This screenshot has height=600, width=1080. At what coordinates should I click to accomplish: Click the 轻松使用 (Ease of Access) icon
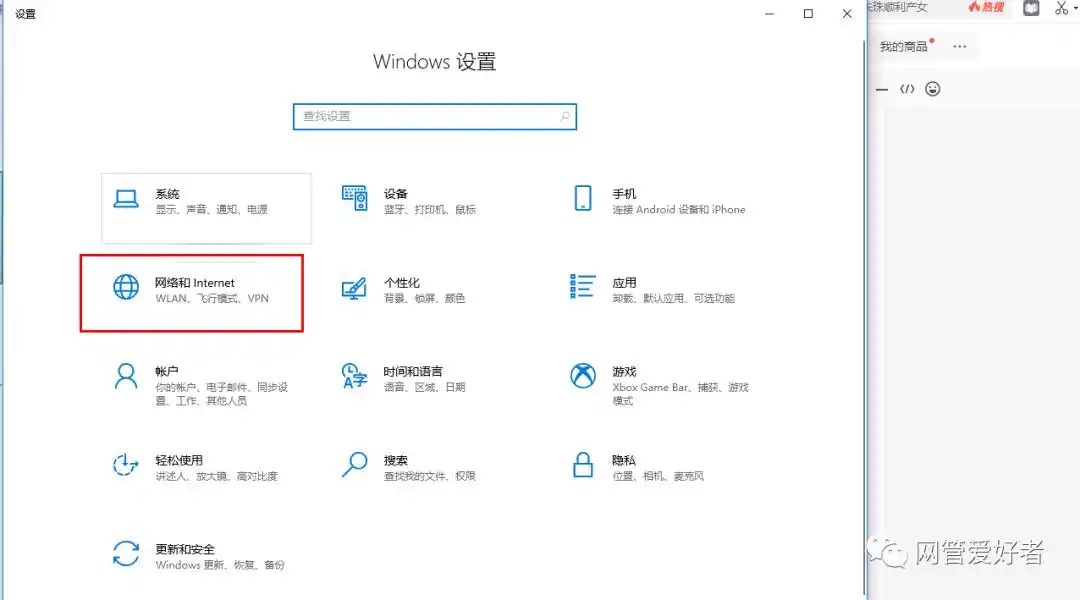[125, 463]
